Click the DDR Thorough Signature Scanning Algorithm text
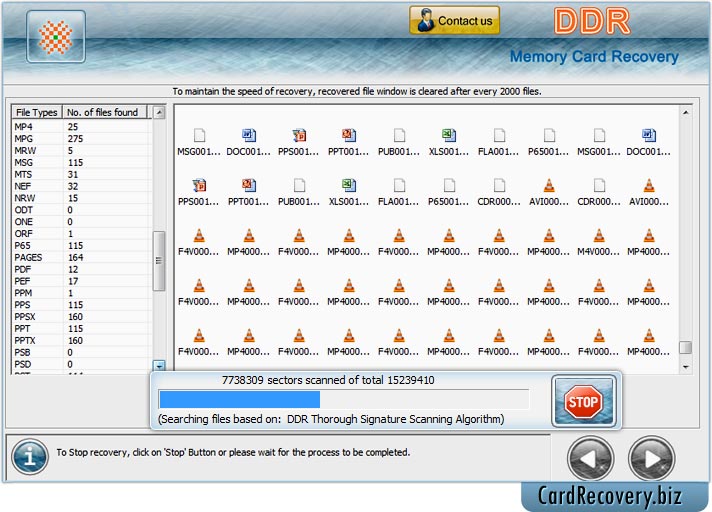 394,419
